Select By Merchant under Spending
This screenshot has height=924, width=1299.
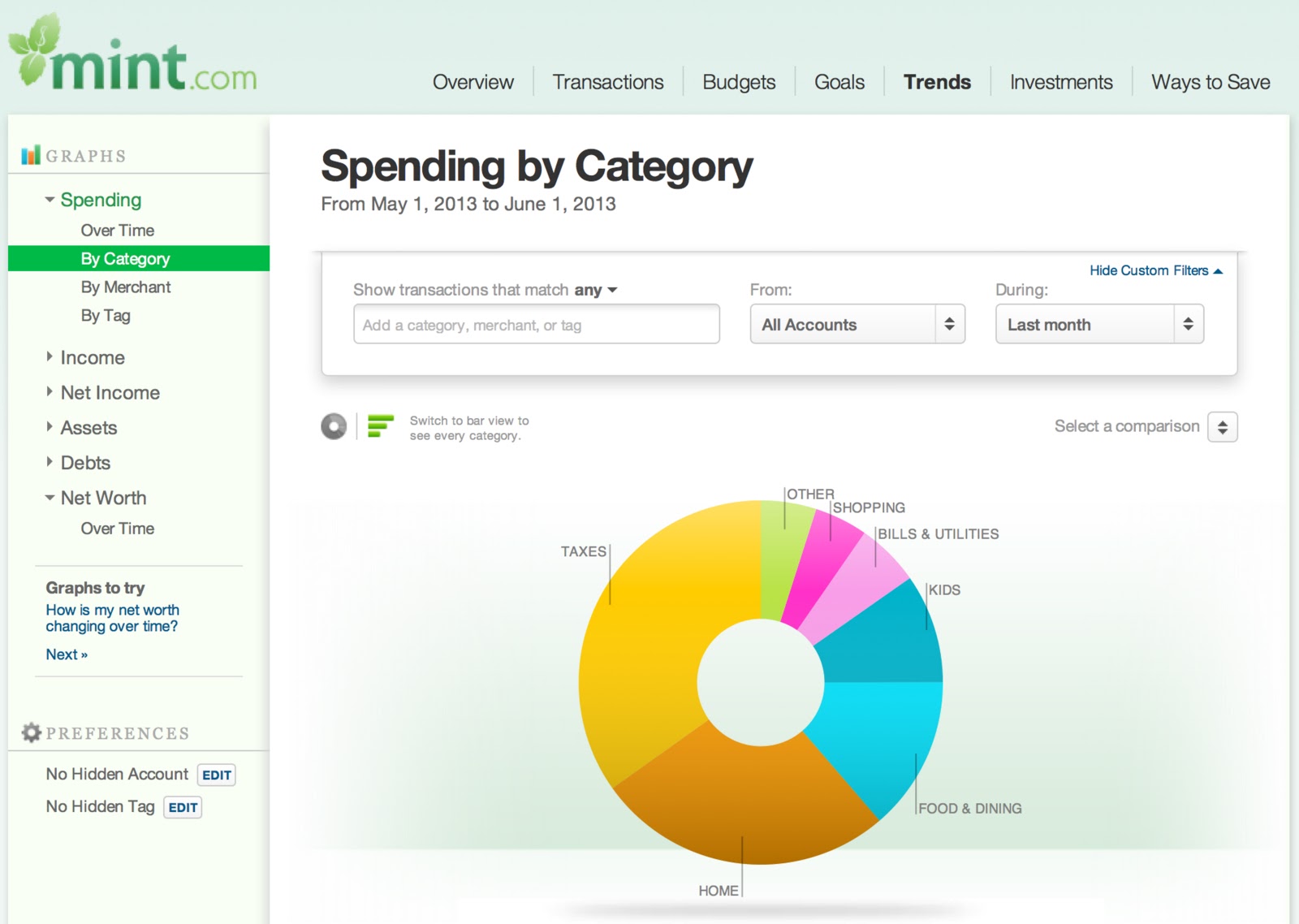click(x=124, y=287)
